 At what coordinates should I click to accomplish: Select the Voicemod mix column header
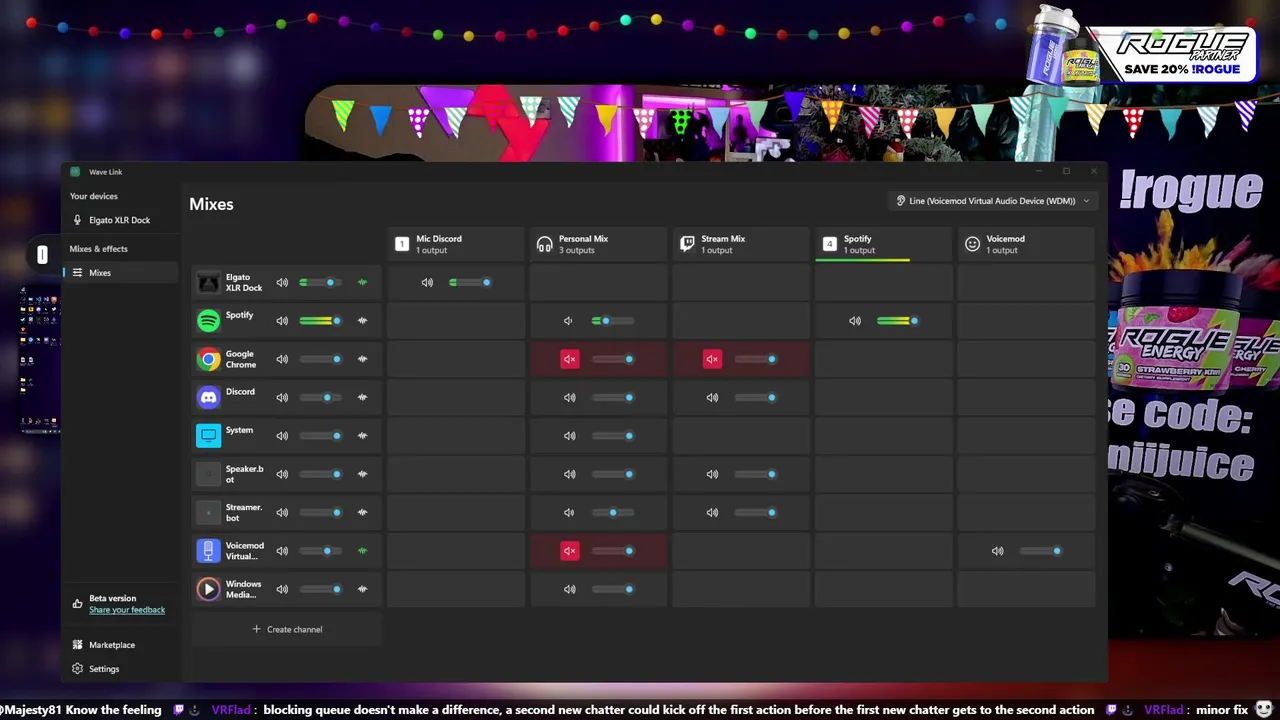pos(1026,244)
